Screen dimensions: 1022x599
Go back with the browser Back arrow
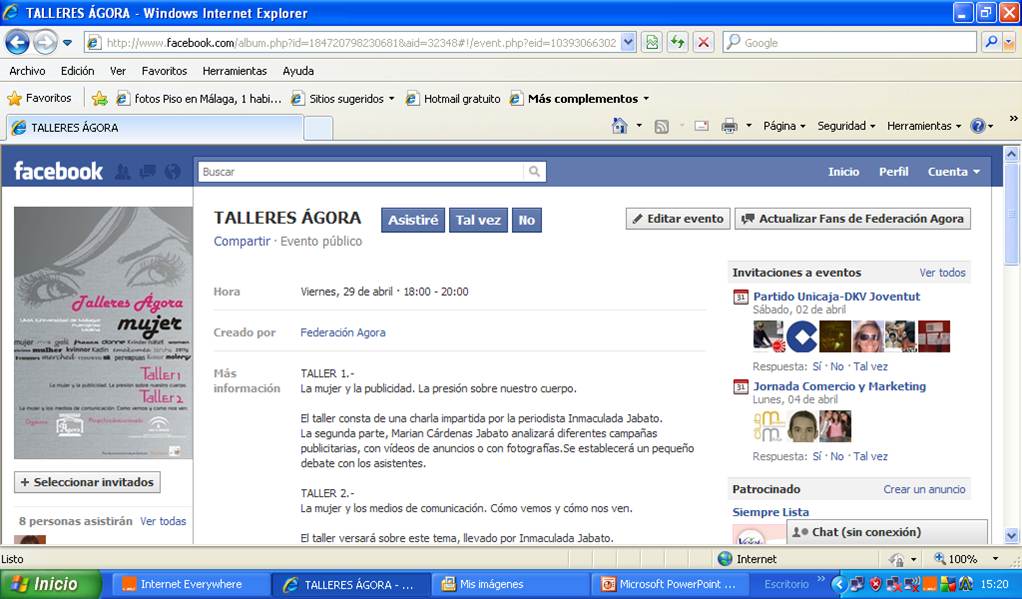pyautogui.click(x=18, y=43)
